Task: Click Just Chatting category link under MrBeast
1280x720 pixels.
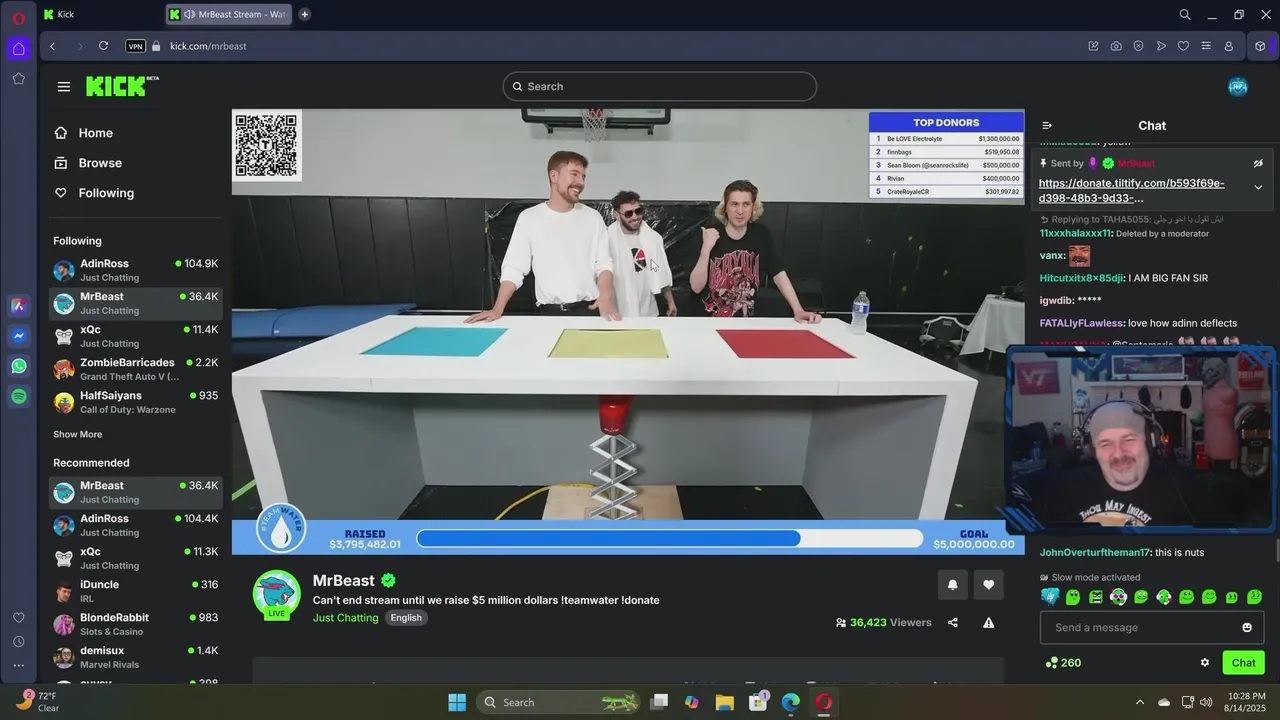Action: 345,618
